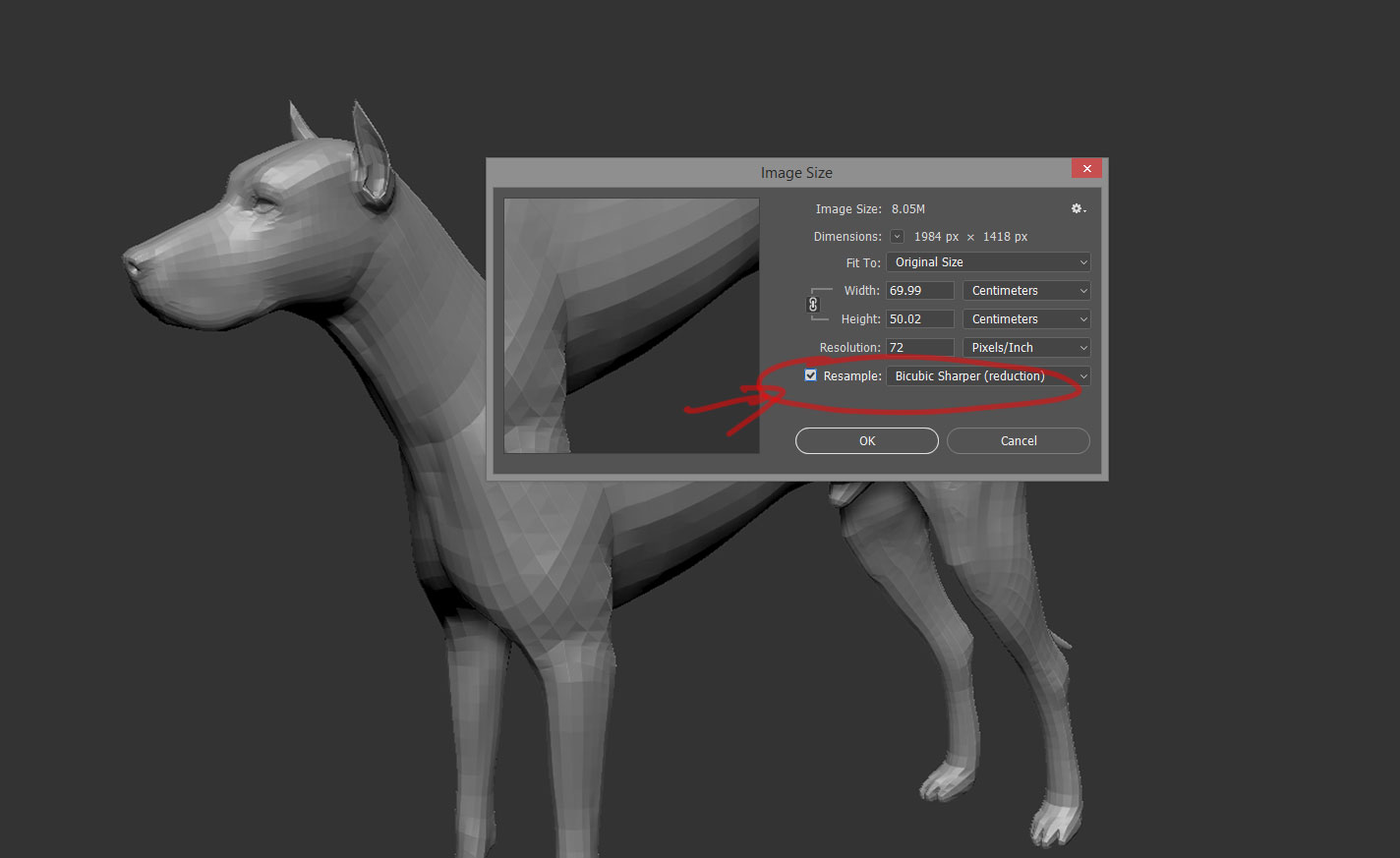This screenshot has height=858, width=1400.
Task: Change the Width unit dropdown from Centimeters
Action: [x=1026, y=291]
